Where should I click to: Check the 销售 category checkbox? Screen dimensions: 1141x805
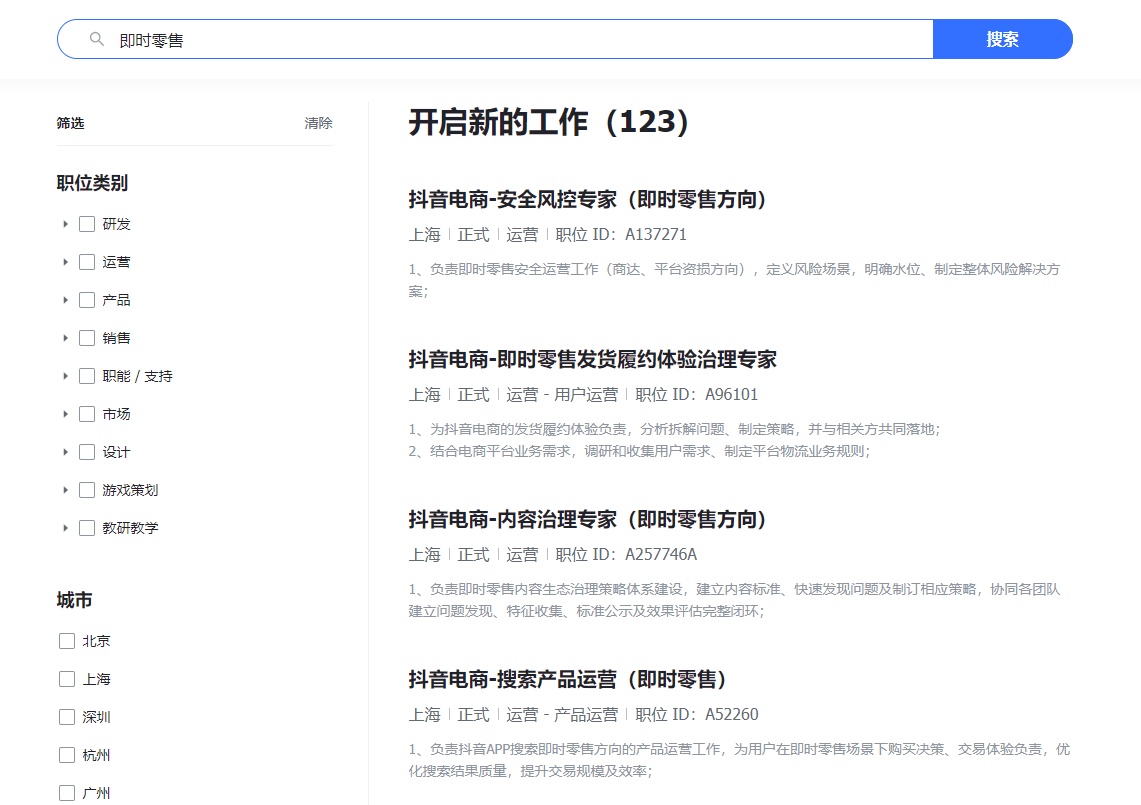87,338
